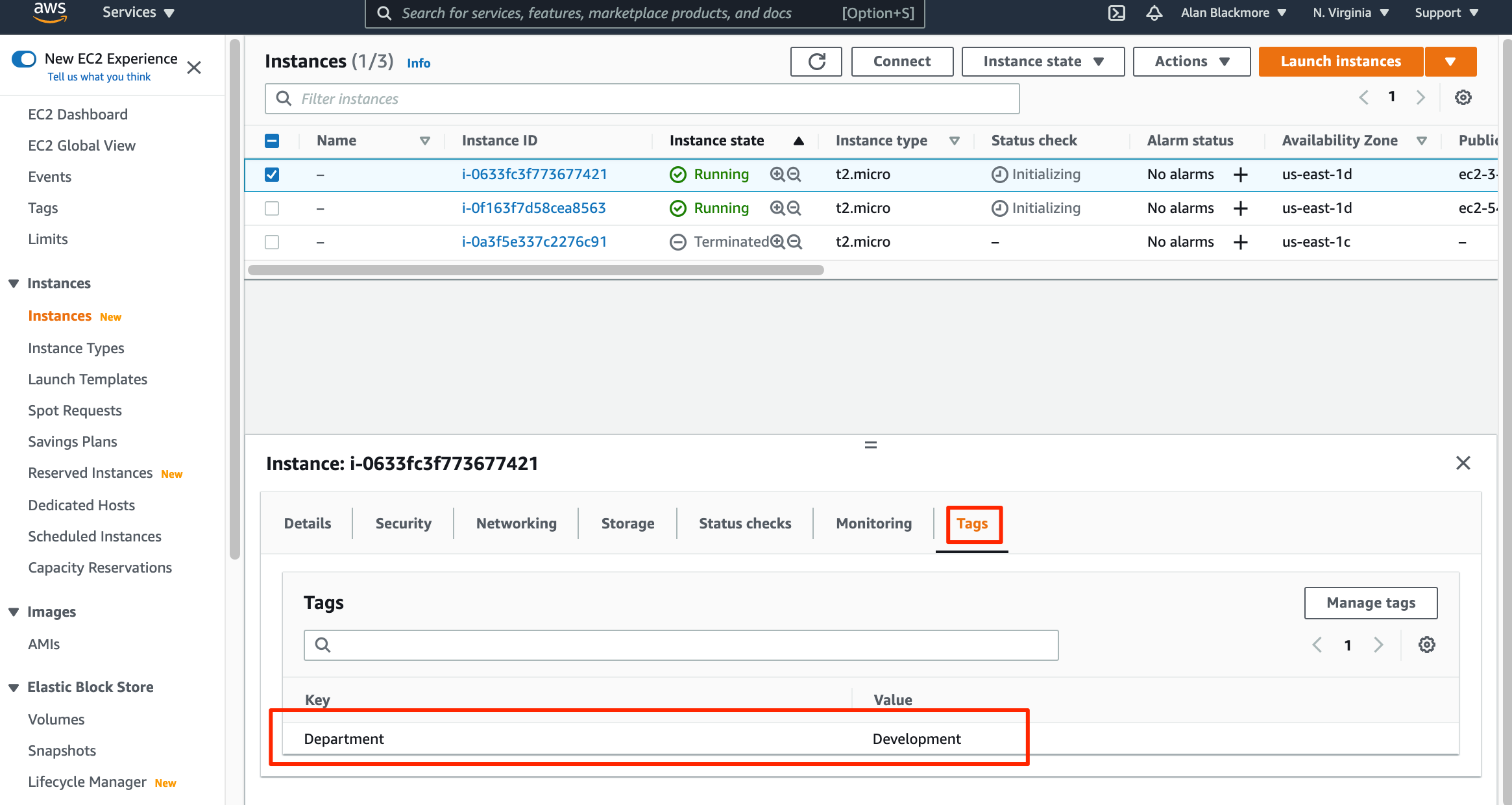1512x805 pixels.
Task: Click search icon in the top search bar
Action: 384,13
